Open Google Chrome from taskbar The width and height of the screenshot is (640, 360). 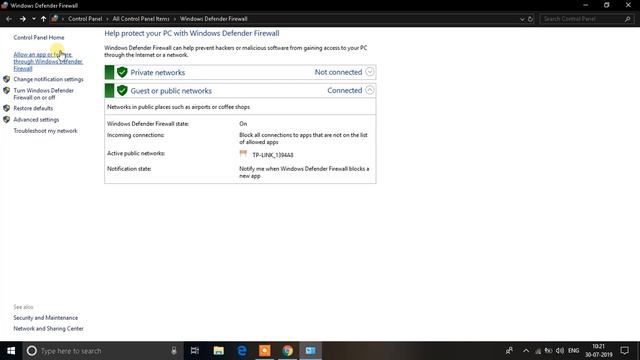point(288,351)
